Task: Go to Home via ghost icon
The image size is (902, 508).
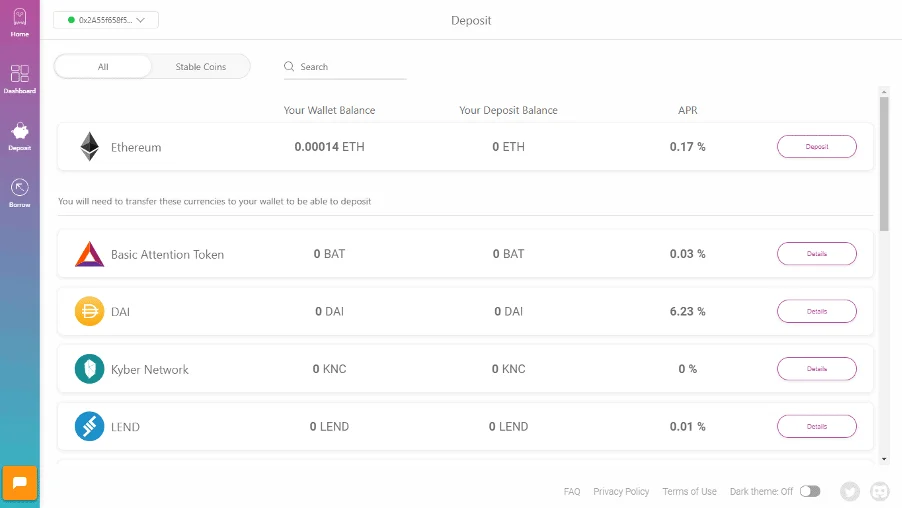Action: tap(19, 20)
